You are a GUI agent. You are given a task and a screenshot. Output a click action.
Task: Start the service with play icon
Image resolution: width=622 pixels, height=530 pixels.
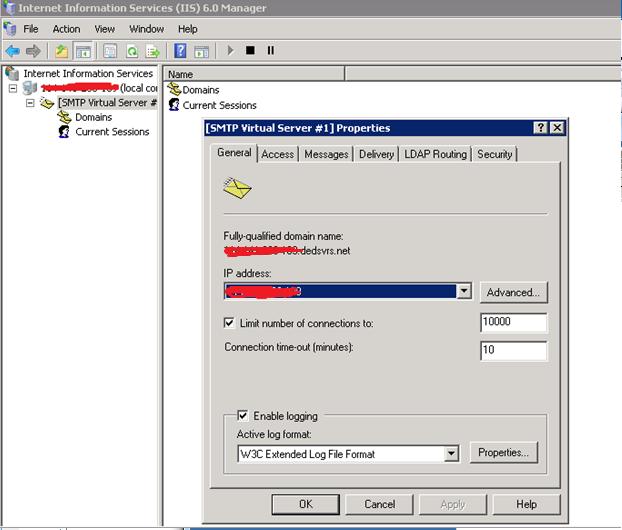[230, 50]
